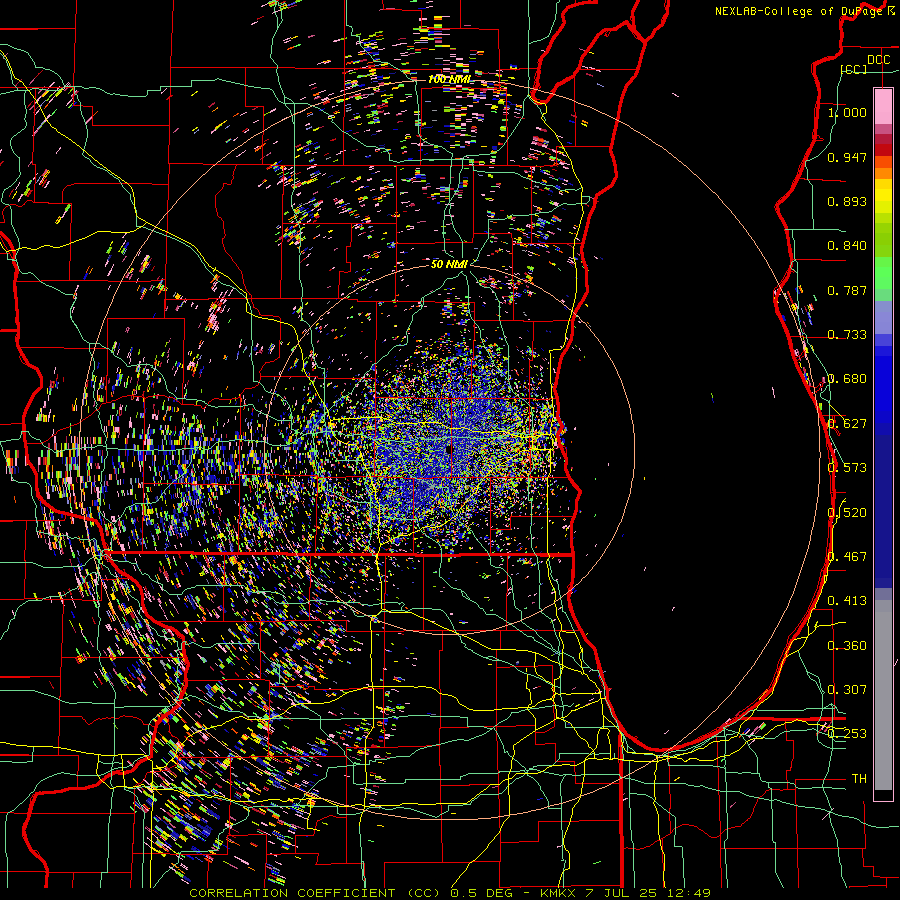Click the gray segment of the color bar
Screen dimensions: 900x900
[883, 695]
